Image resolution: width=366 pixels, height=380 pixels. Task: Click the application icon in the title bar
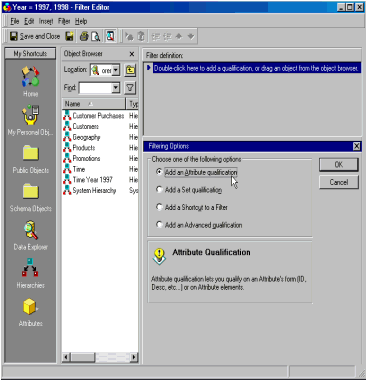[x=7, y=7]
